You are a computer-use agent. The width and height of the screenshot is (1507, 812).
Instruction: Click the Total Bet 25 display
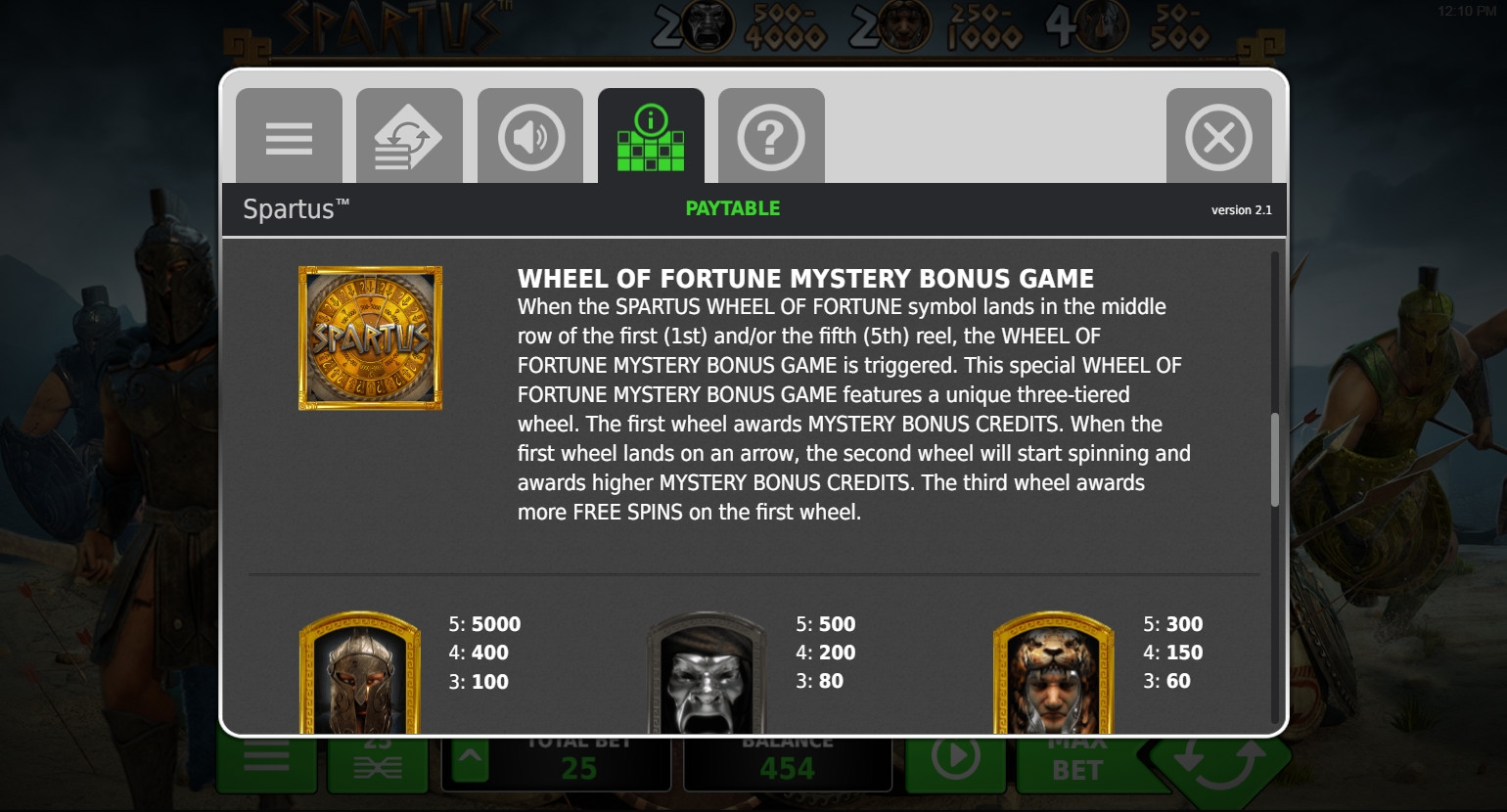click(x=579, y=763)
